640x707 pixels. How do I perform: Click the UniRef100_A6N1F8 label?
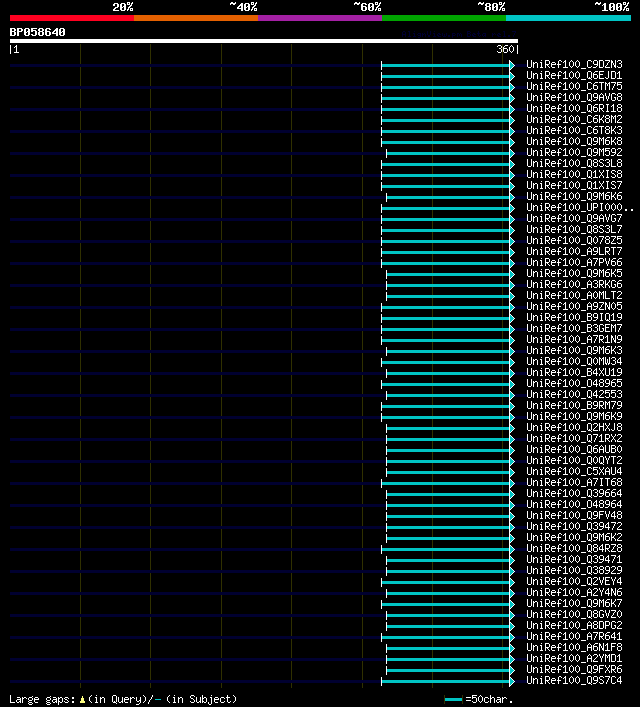(x=574, y=647)
